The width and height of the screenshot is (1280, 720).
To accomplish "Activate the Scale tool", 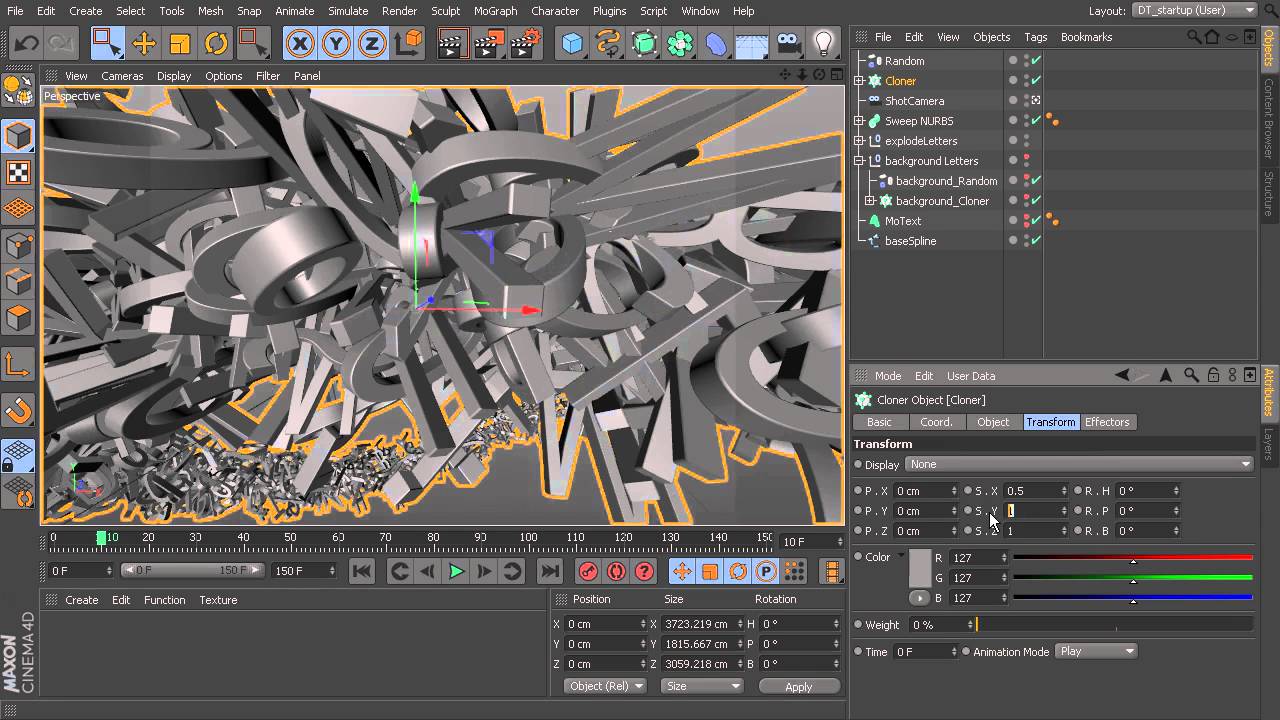I will (180, 44).
